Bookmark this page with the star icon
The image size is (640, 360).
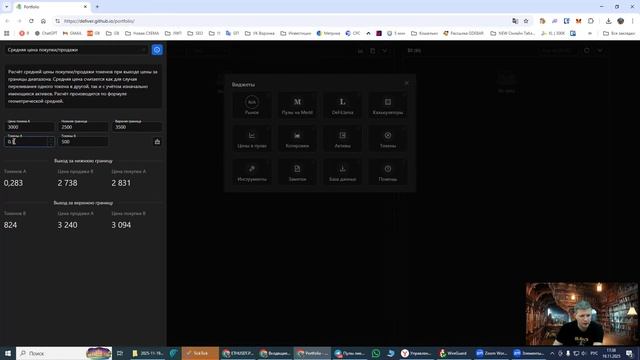[x=526, y=21]
